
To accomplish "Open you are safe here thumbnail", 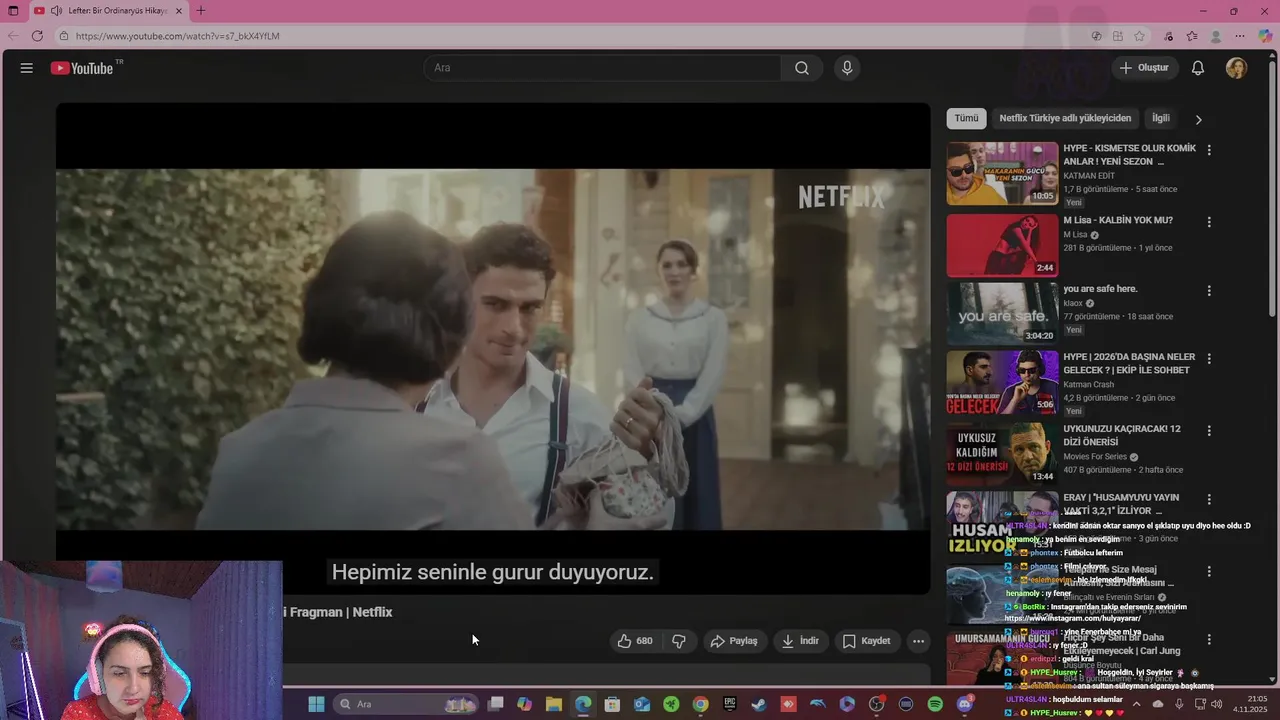I will (1002, 313).
